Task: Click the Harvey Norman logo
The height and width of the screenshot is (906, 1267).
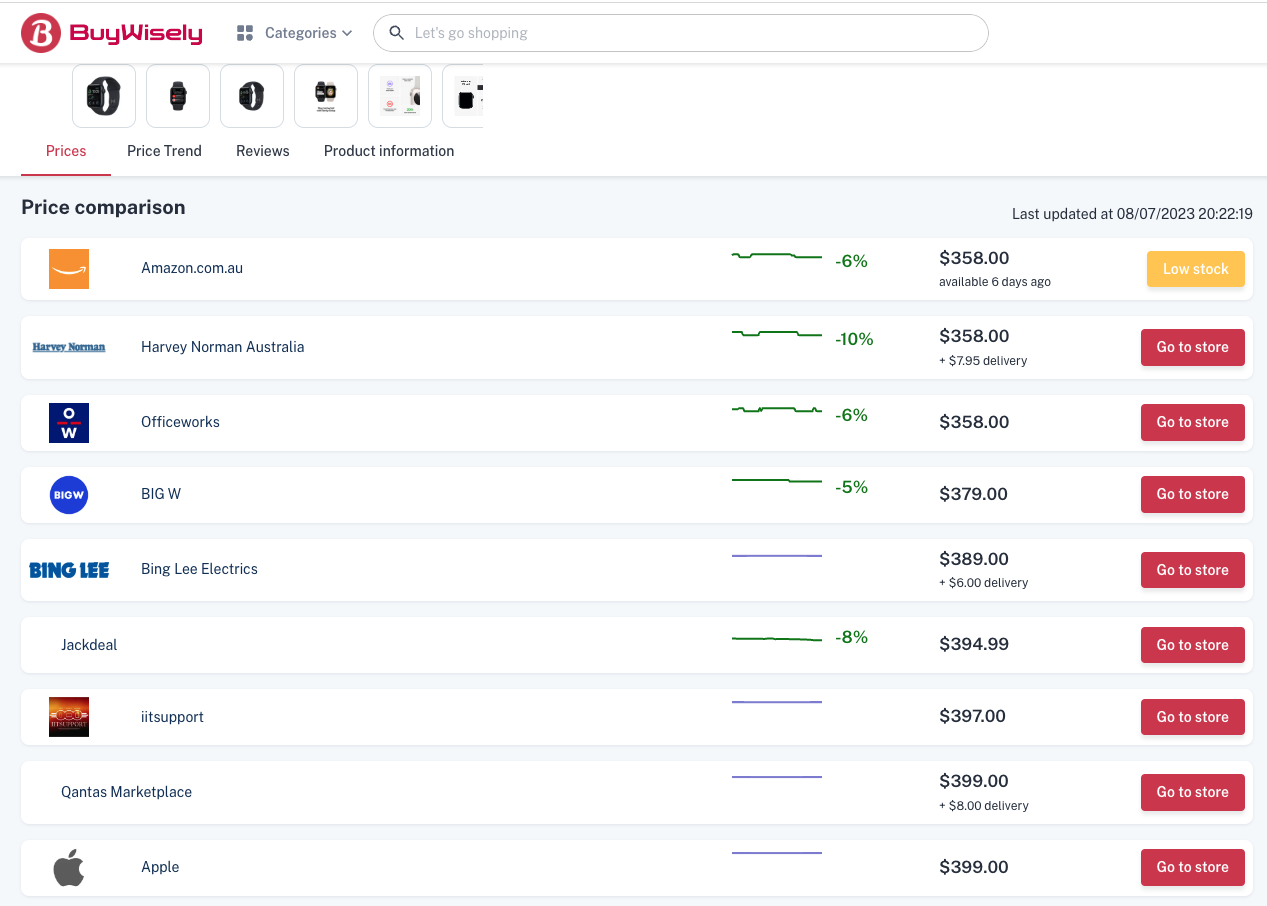Action: pyautogui.click(x=69, y=347)
